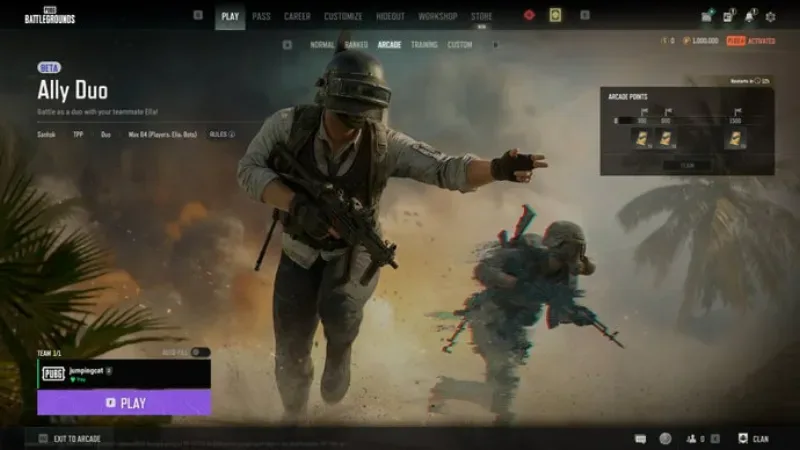The width and height of the screenshot is (800, 450).
Task: Open the mail inbox icon
Action: 707,16
